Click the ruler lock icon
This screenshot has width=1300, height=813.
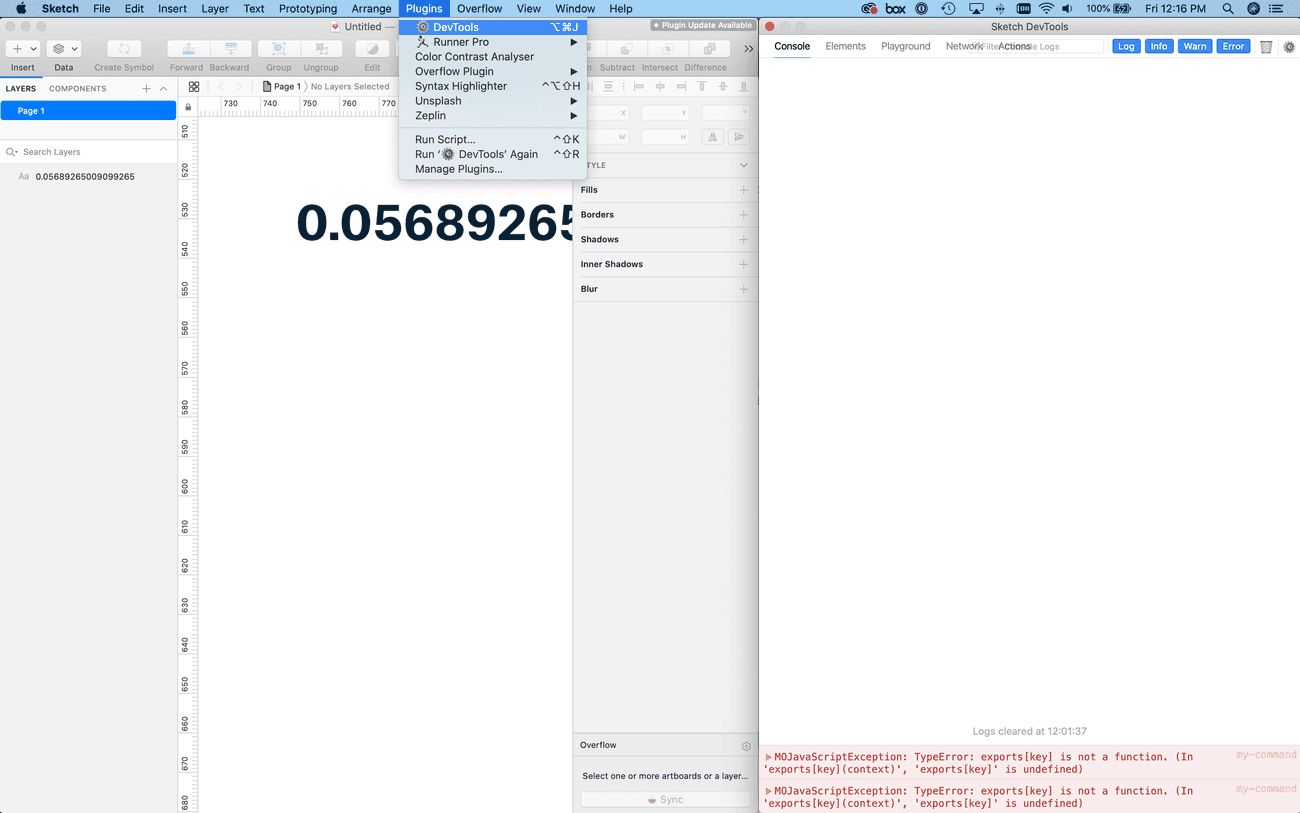(188, 107)
